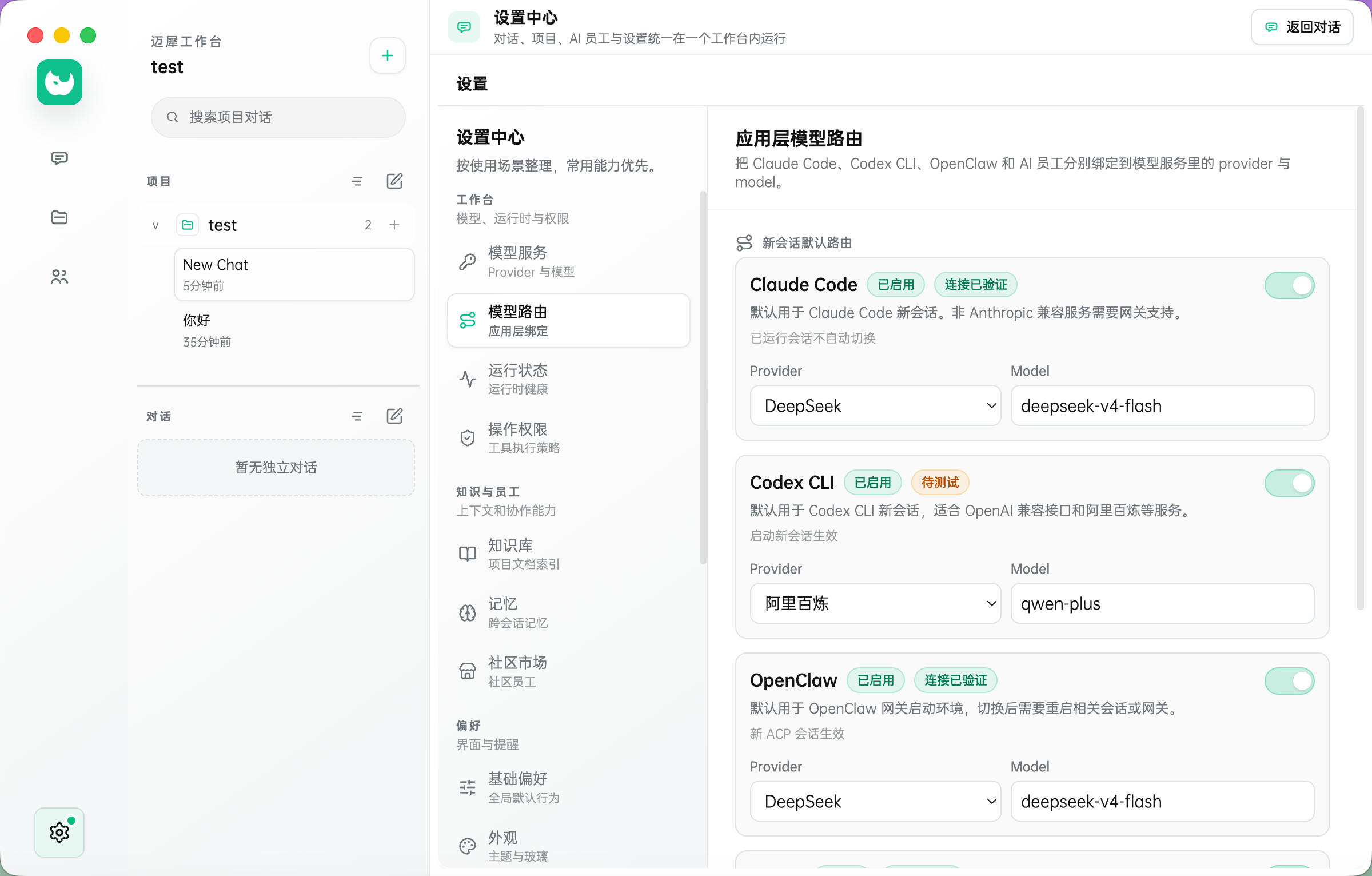Select 操作权限 settings item
1372x876 pixels.
click(x=568, y=438)
